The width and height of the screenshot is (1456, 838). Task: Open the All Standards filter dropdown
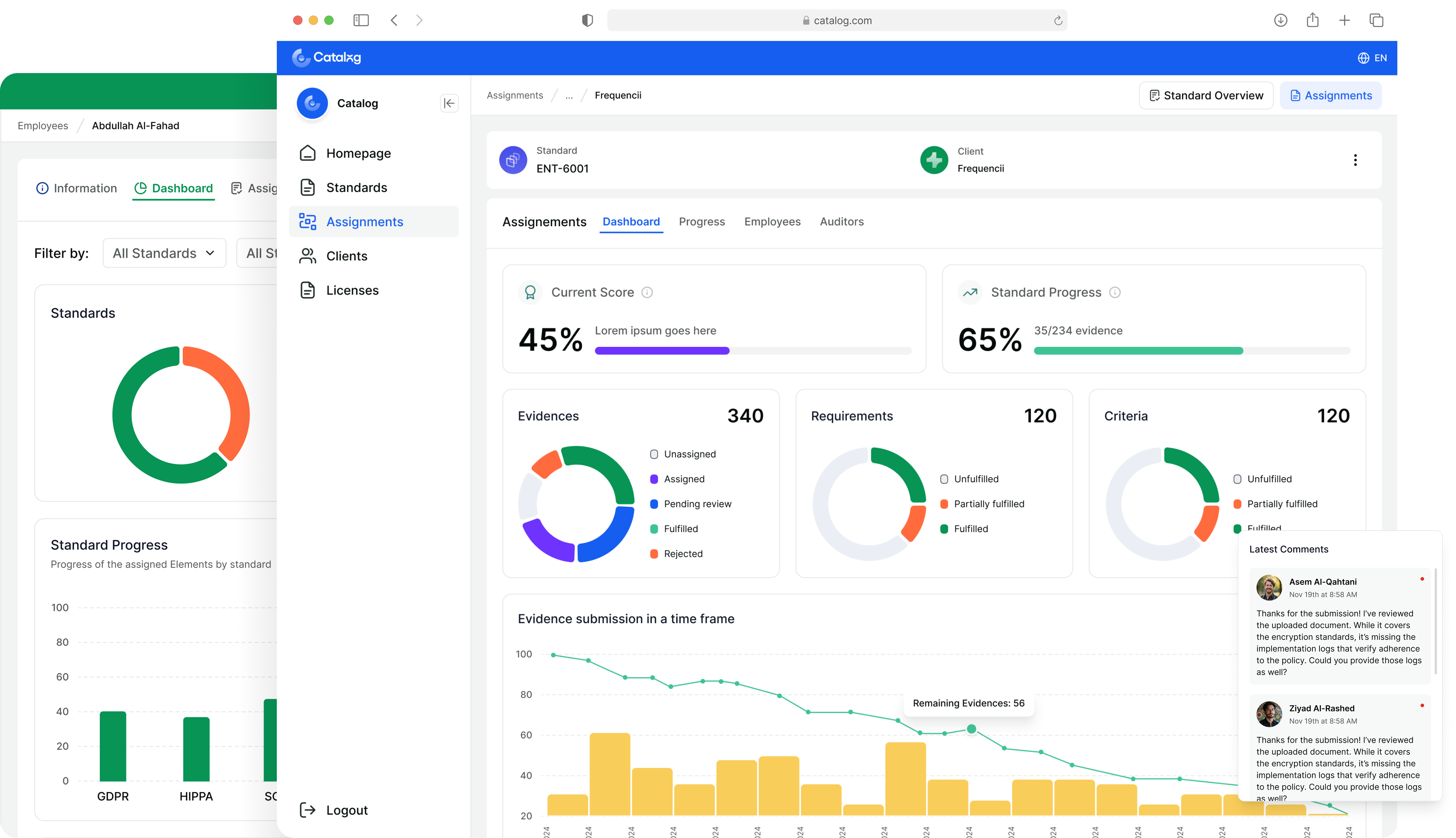(x=164, y=253)
